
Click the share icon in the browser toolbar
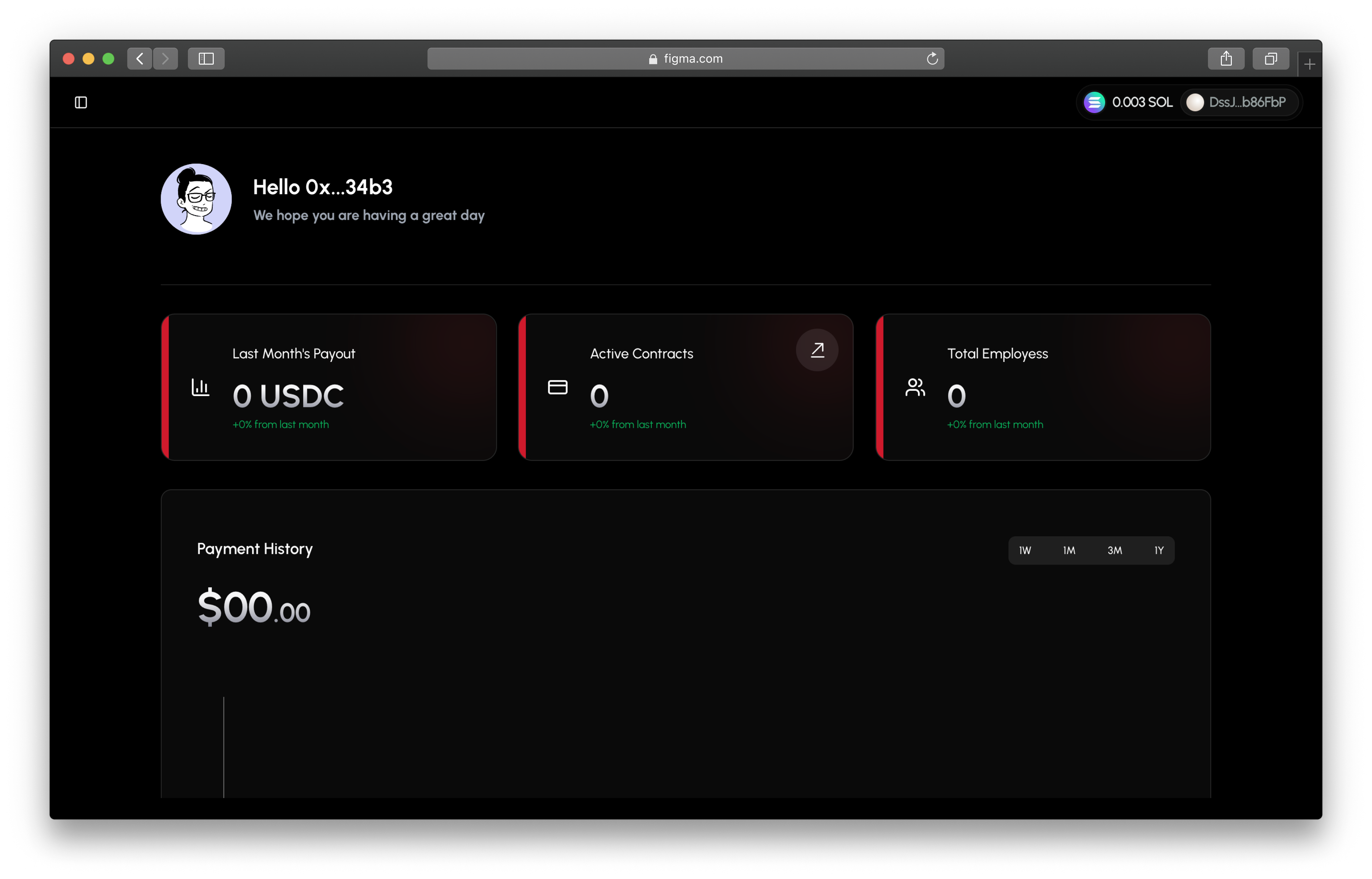pos(1226,58)
